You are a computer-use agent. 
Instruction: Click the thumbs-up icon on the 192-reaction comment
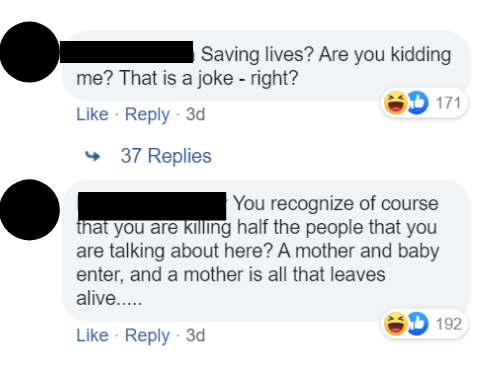click(x=418, y=323)
